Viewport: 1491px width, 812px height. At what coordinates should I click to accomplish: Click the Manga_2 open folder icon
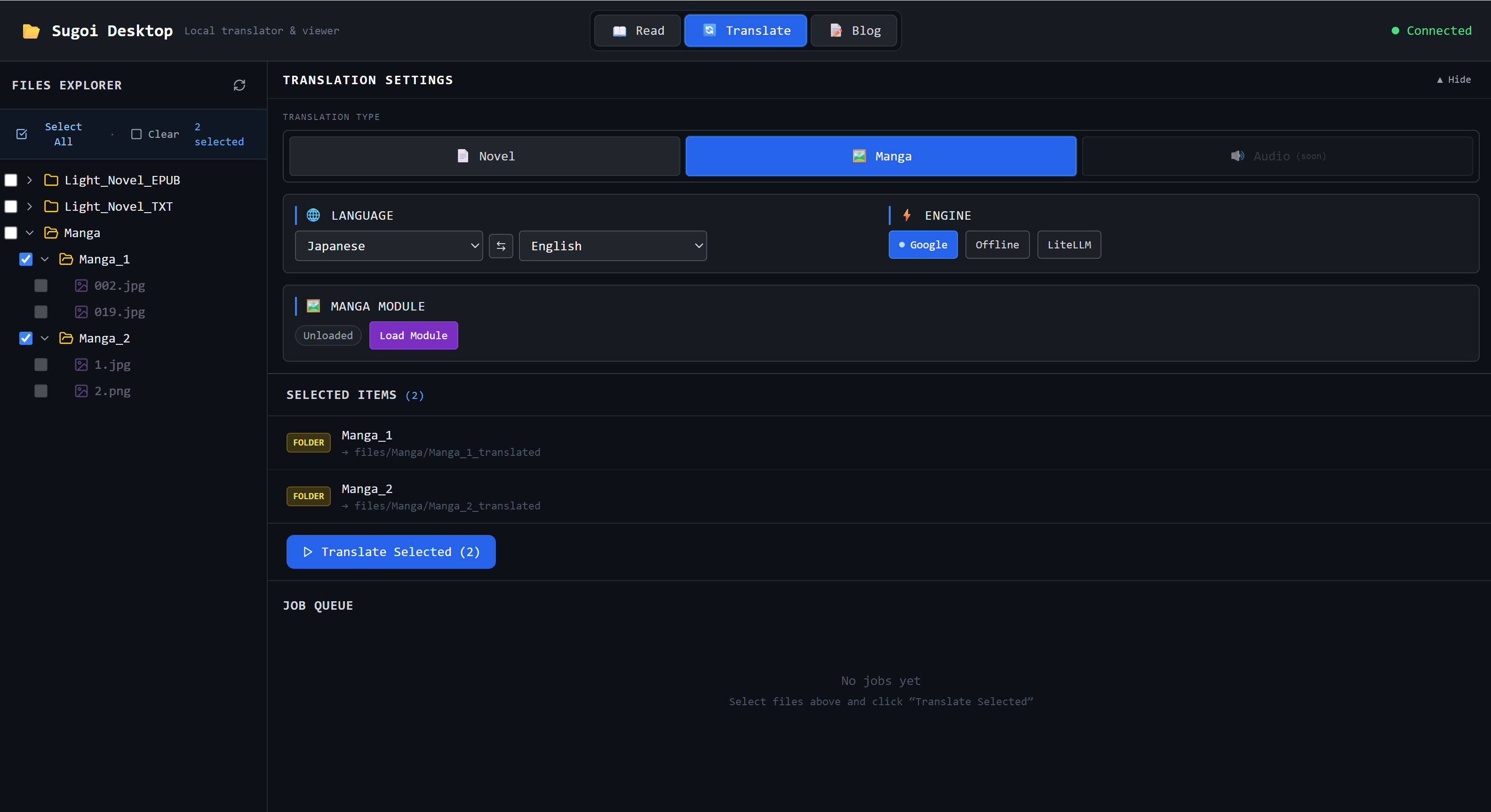(x=66, y=338)
